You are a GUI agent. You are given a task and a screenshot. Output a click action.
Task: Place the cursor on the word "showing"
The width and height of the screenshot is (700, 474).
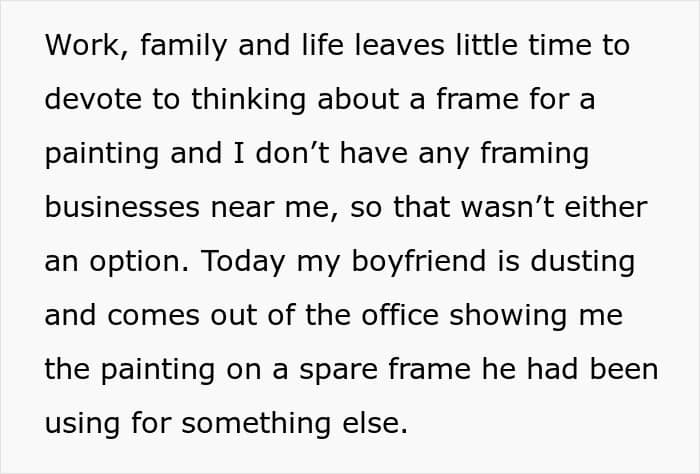(x=508, y=316)
